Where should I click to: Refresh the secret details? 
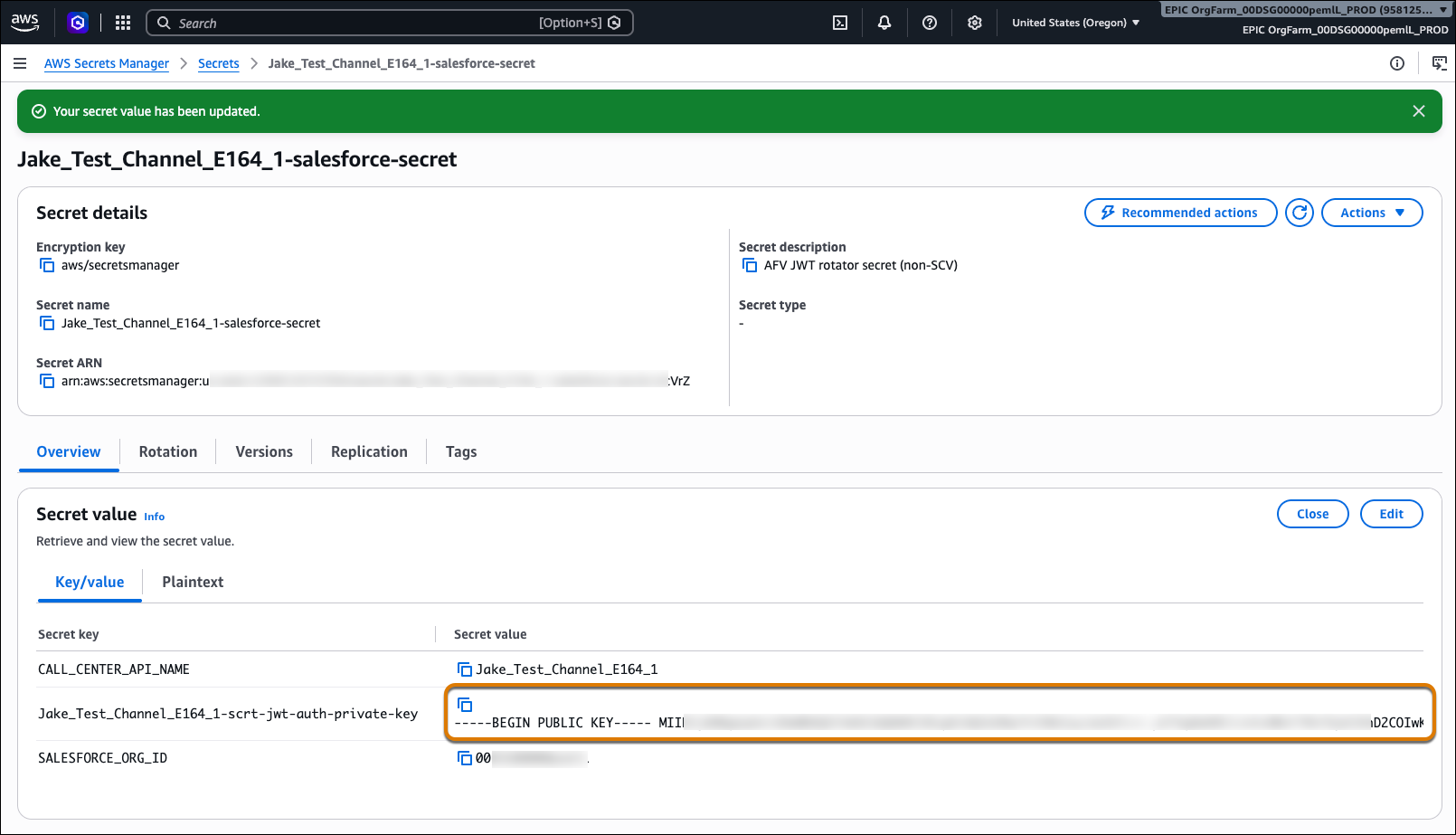click(x=1300, y=213)
